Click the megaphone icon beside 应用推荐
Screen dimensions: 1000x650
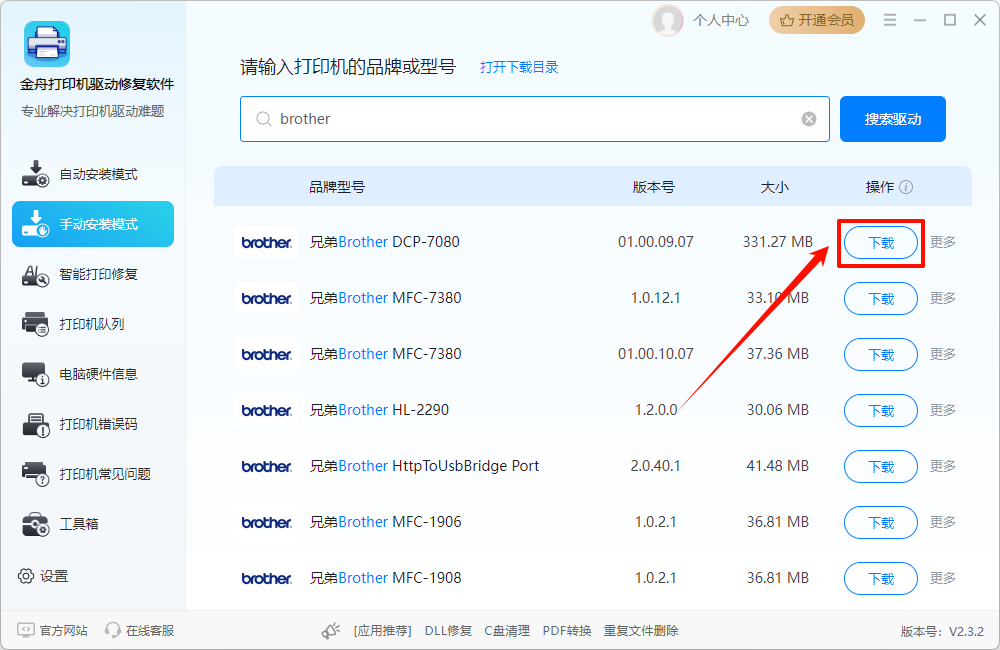pyautogui.click(x=331, y=631)
